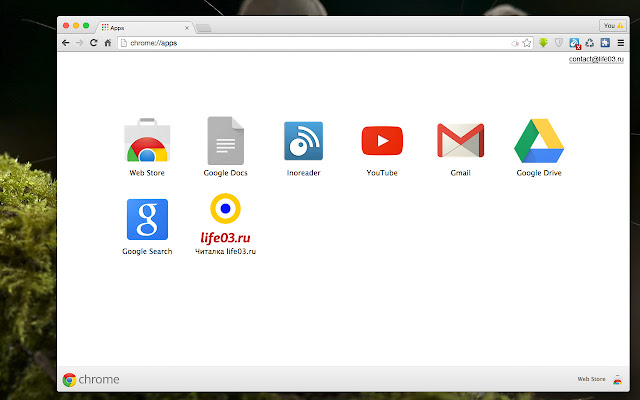Open the gray shield extension
The image size is (640, 400).
[559, 42]
